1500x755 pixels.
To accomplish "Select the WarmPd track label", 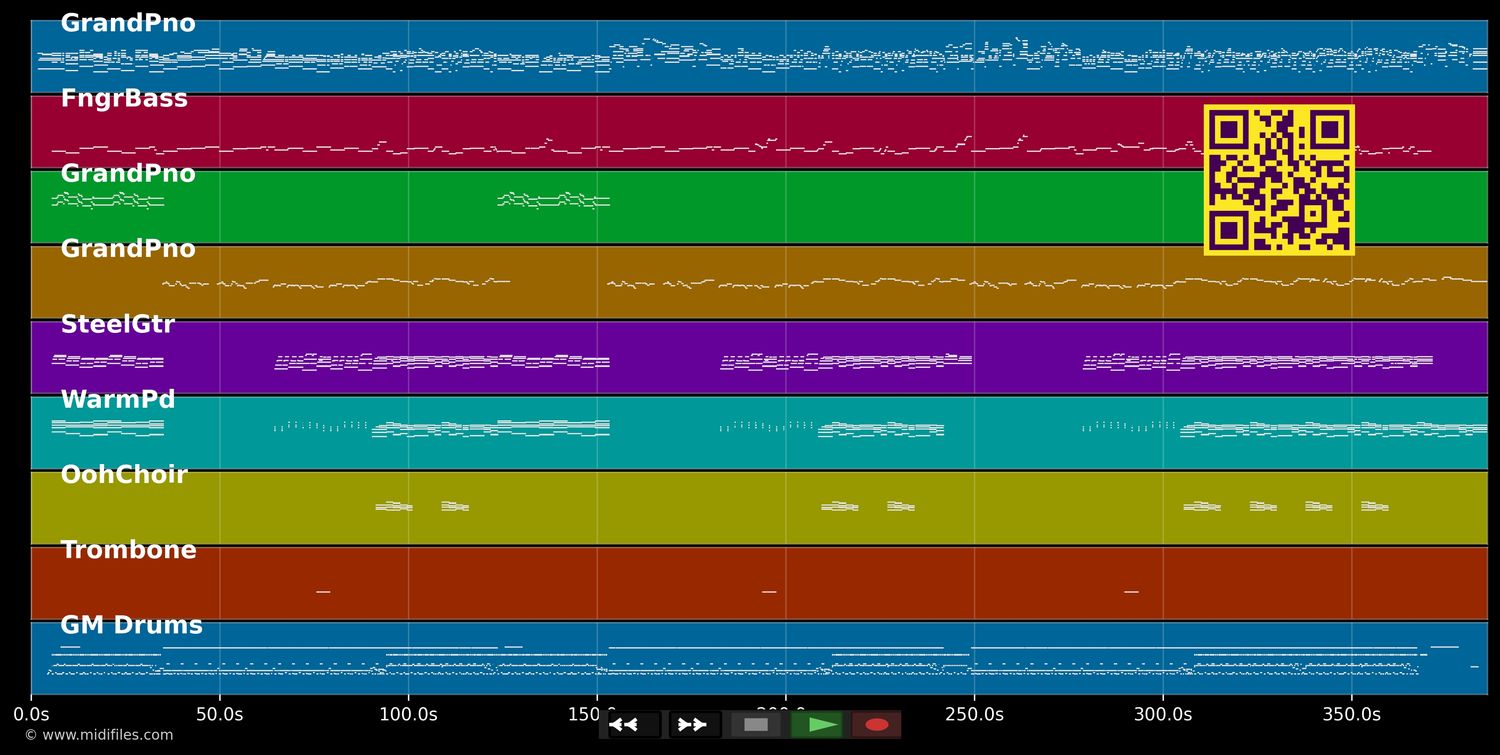I will (x=118, y=400).
